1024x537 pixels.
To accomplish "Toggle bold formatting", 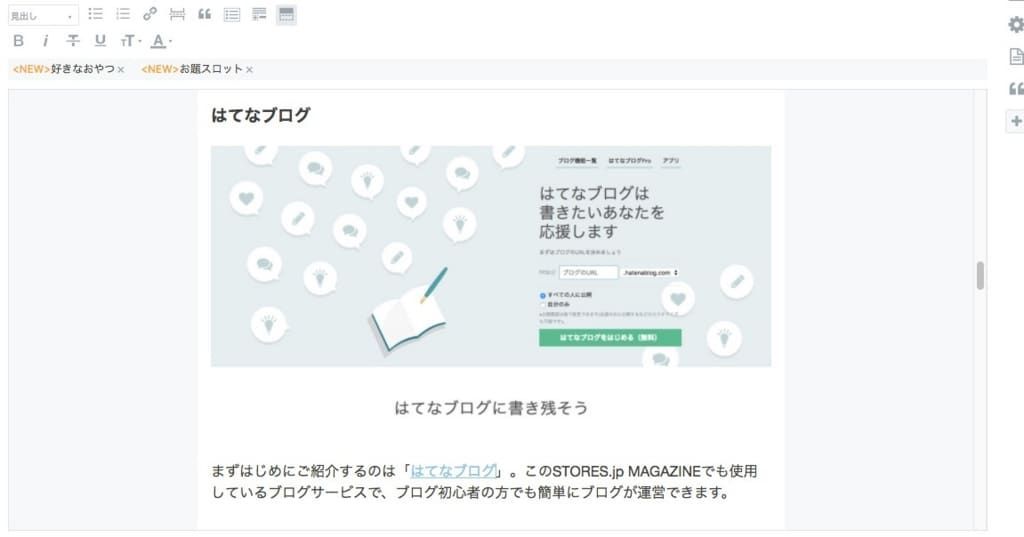I will (18, 41).
